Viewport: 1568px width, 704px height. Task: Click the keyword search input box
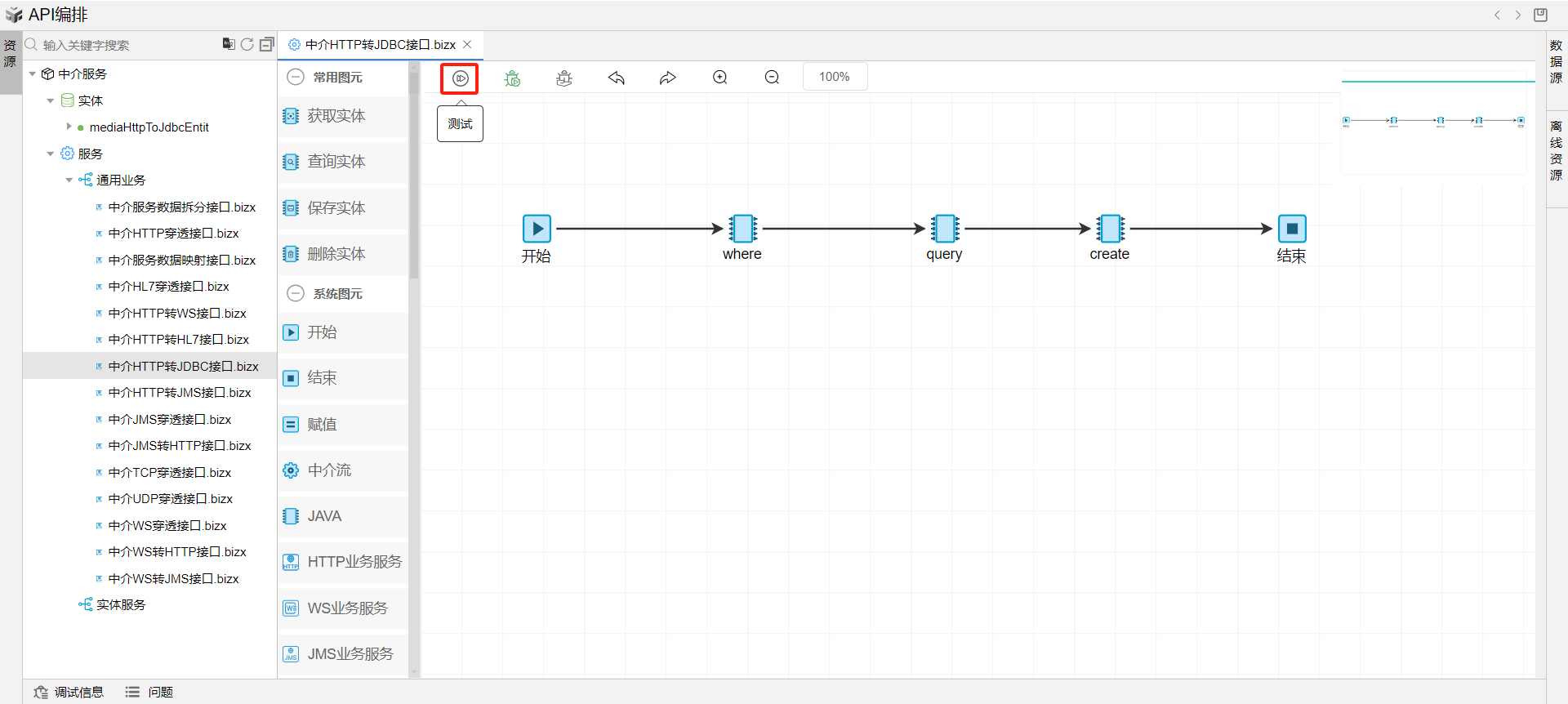(122, 45)
